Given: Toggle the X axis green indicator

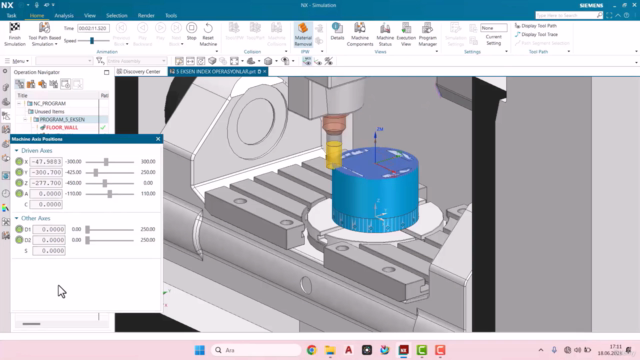Looking at the screenshot, I should [x=19, y=162].
